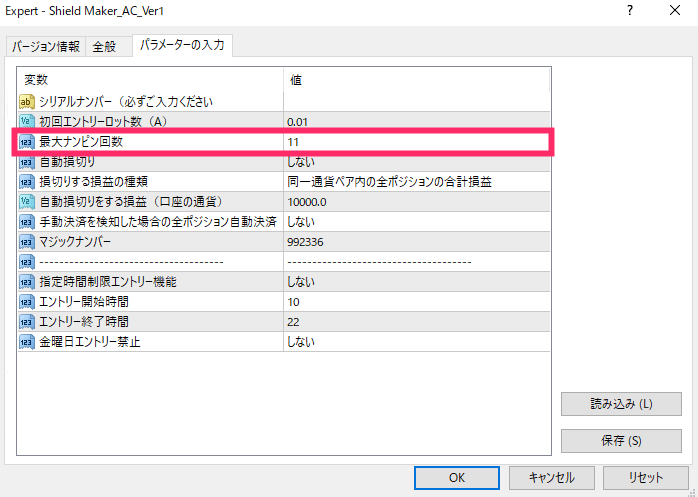Screen dimensions: 698x497
Task: Click the リセット button
Action: pyautogui.click(x=645, y=477)
